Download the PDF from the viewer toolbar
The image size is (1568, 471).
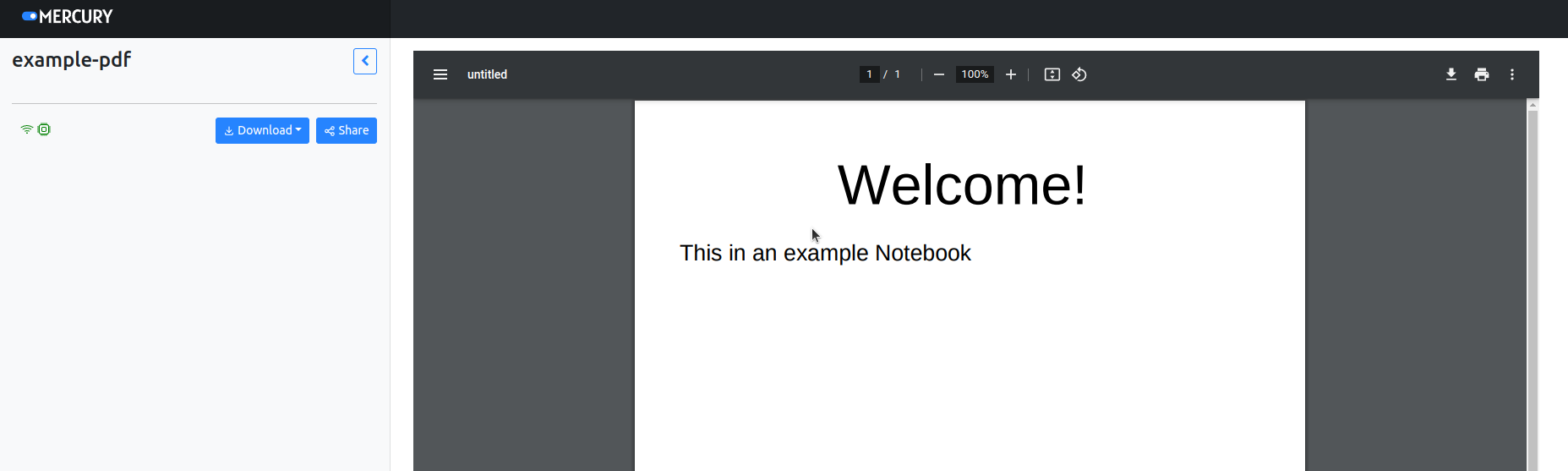point(1451,74)
